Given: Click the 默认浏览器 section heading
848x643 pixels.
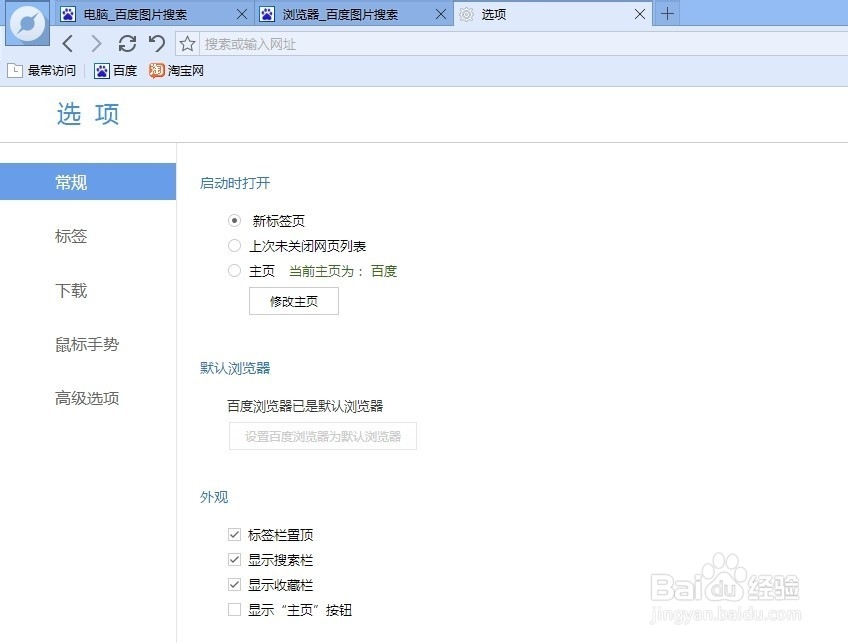Looking at the screenshot, I should [235, 368].
